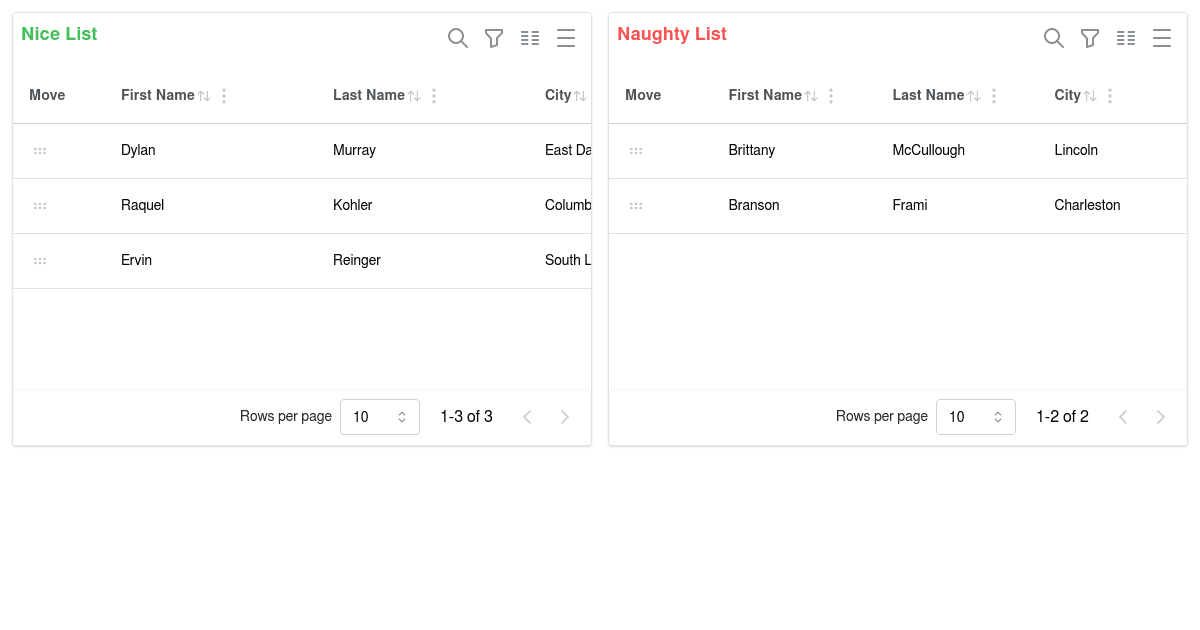Screen dimensions: 1200x630
Task: Open City column menu in Naughty List
Action: [x=1110, y=96]
